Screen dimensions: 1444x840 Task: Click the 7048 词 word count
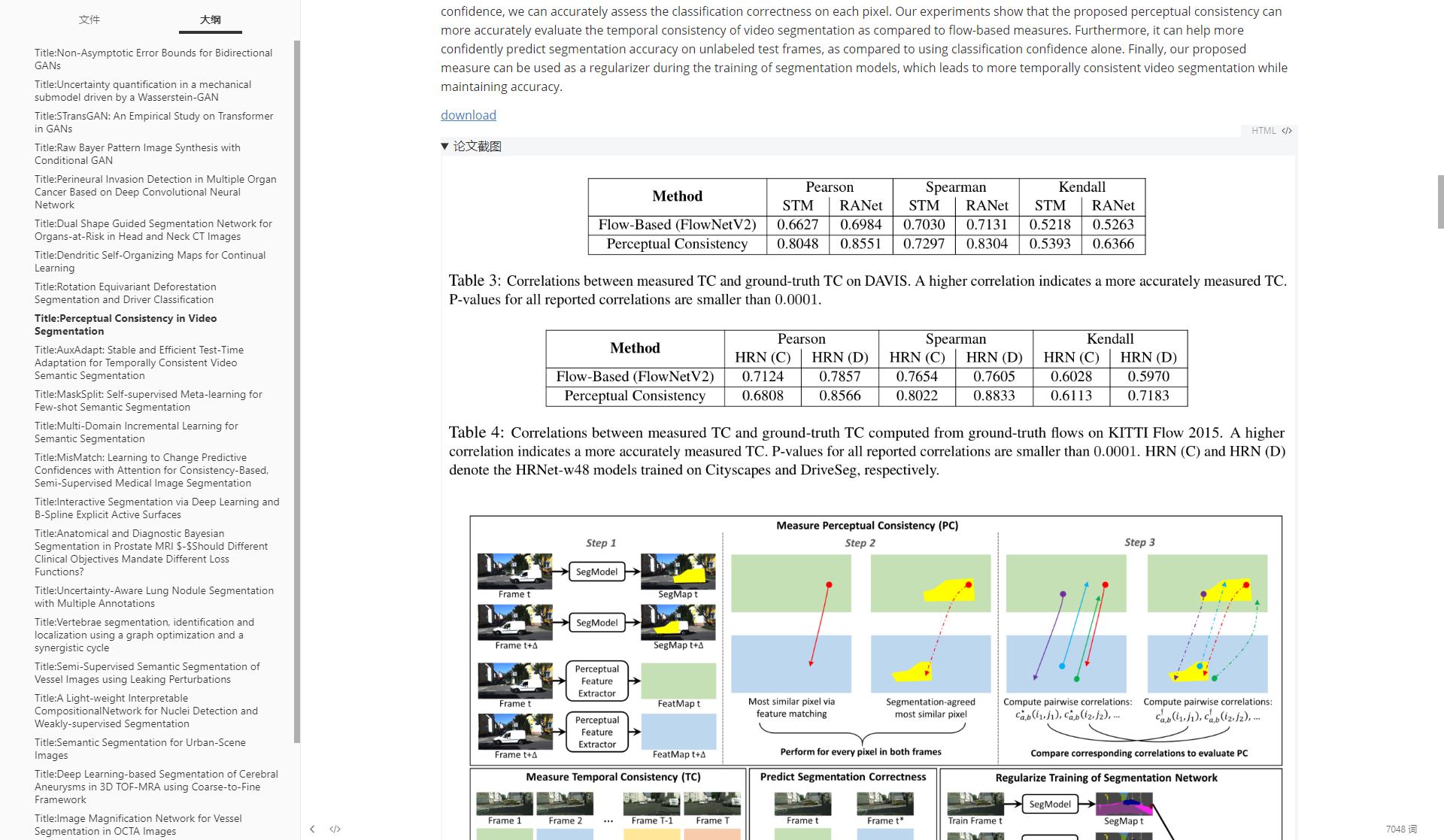coord(1400,829)
